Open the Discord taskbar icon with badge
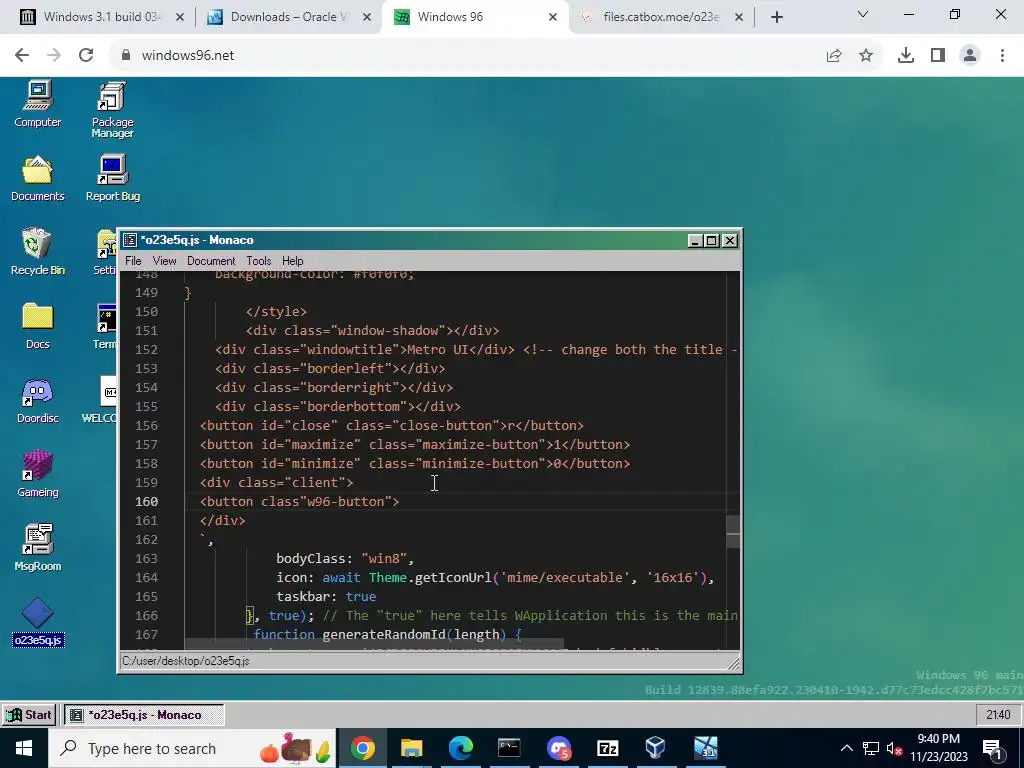Image resolution: width=1024 pixels, height=768 pixels. pos(559,748)
